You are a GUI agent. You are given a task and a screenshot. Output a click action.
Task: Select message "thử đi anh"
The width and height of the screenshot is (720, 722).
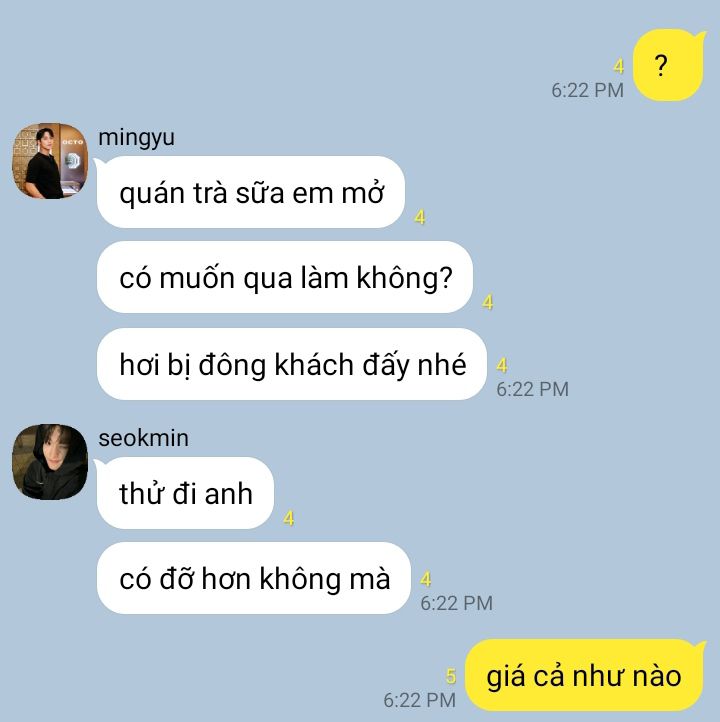pos(185,493)
